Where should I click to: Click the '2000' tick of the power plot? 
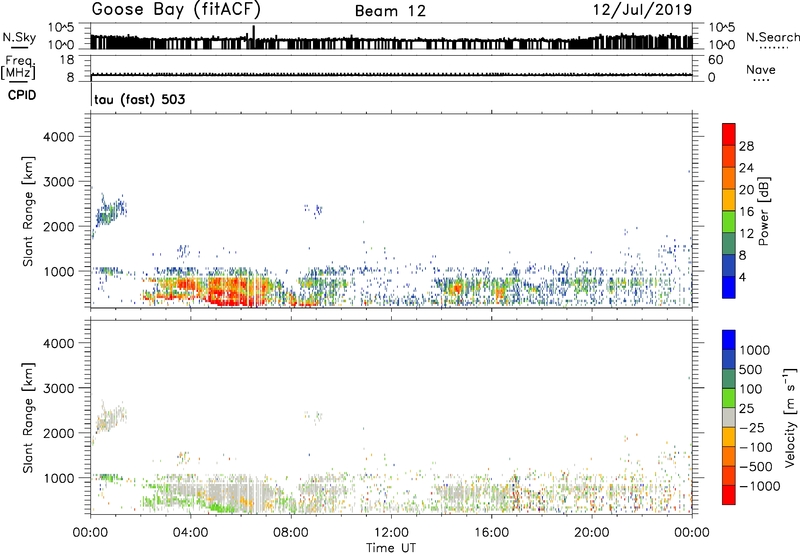pos(59,226)
